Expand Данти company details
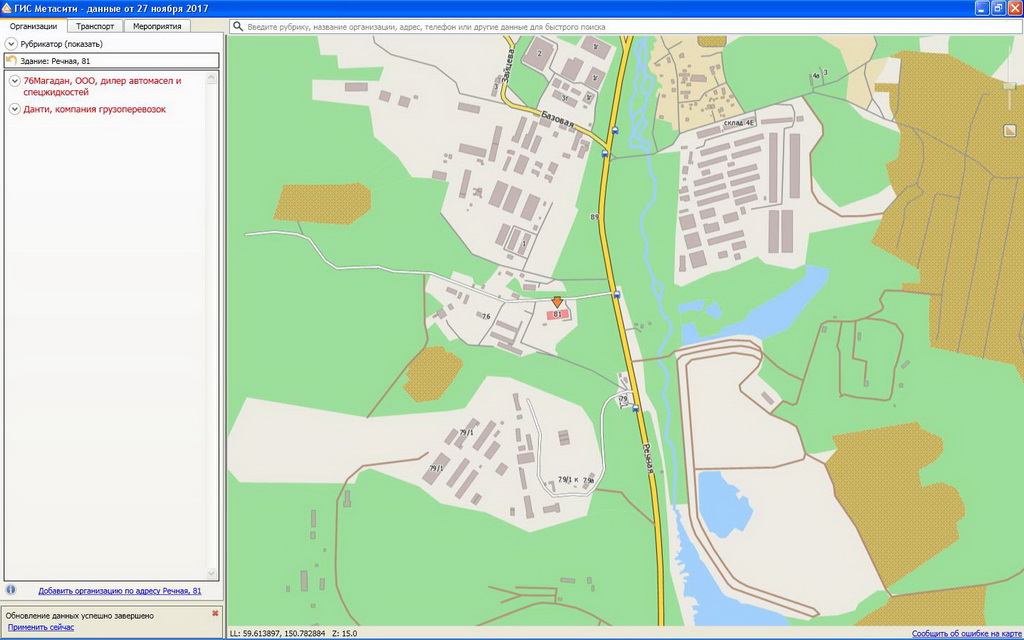1024x640 pixels. pyautogui.click(x=15, y=109)
